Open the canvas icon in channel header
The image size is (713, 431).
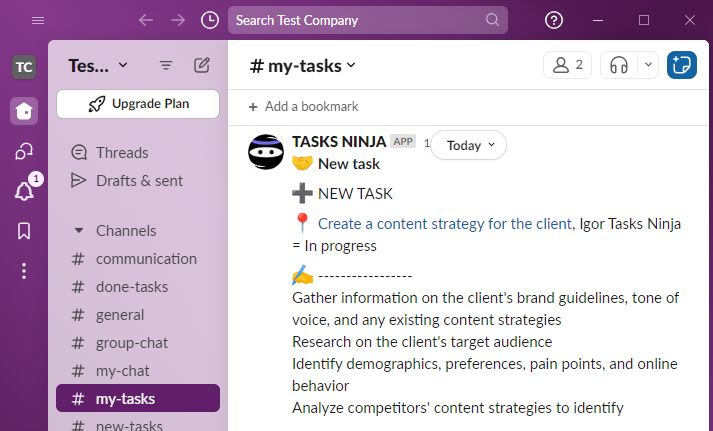click(x=682, y=66)
